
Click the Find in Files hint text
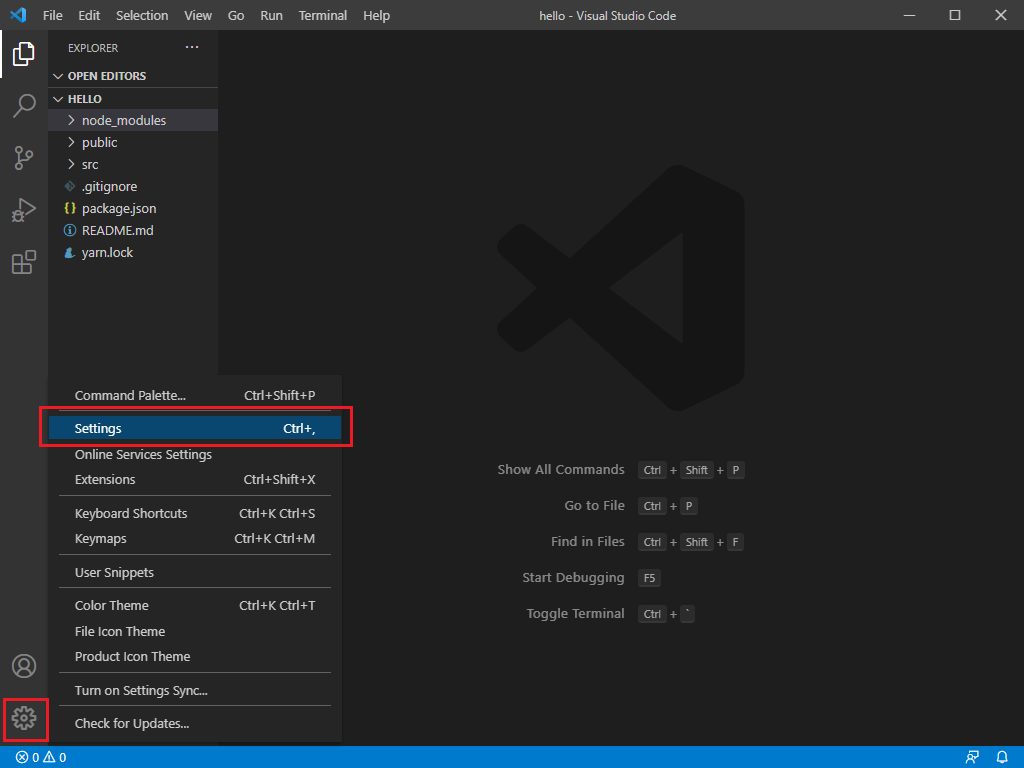[x=588, y=541]
